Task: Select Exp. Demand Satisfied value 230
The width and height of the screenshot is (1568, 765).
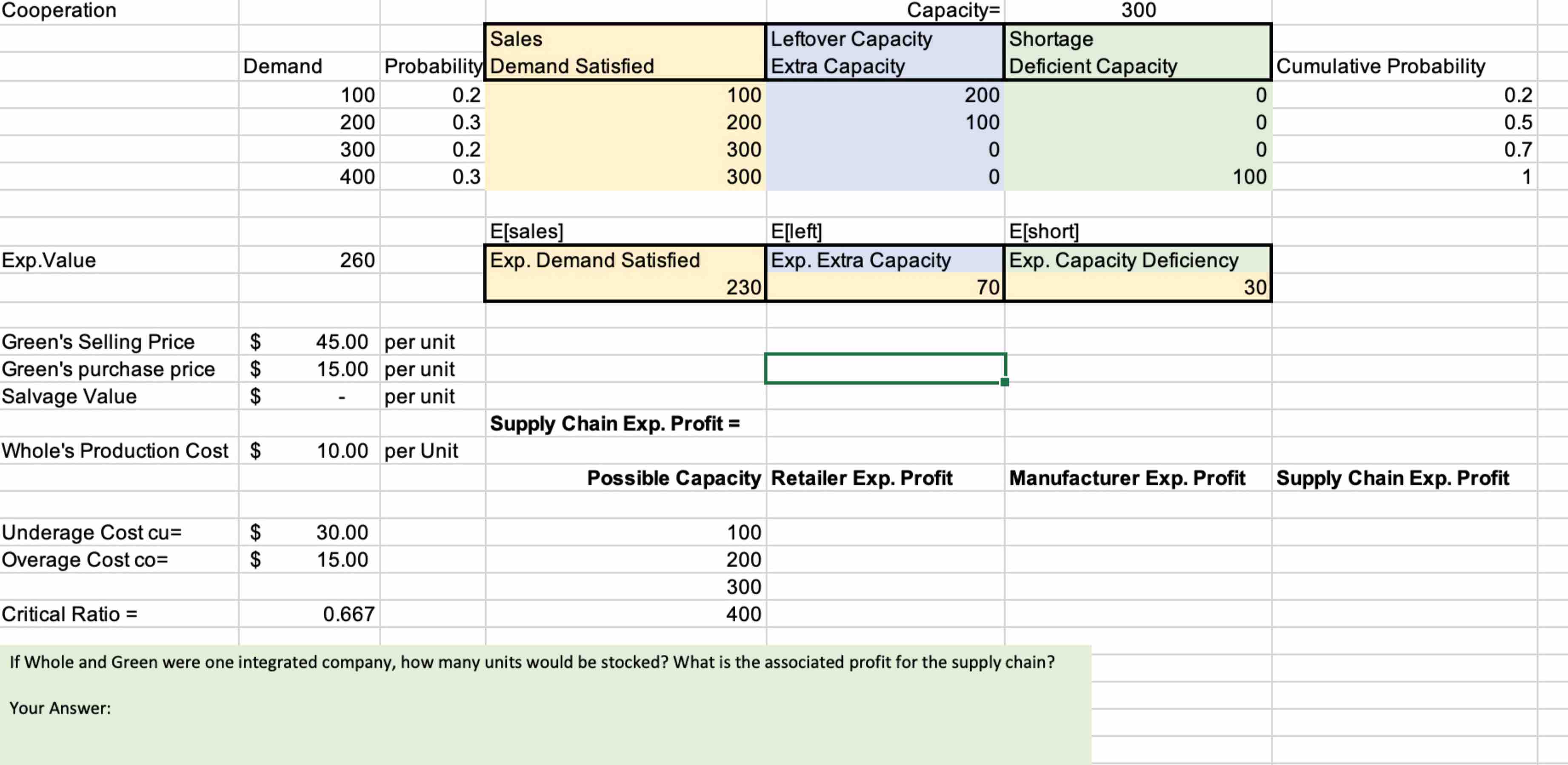Action: pyautogui.click(x=625, y=287)
